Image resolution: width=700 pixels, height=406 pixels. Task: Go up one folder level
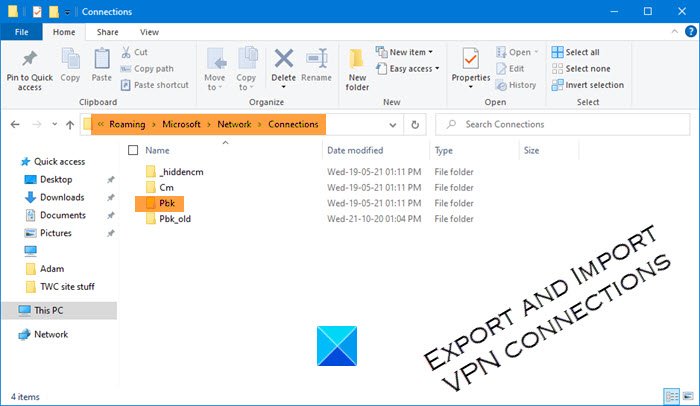70,125
